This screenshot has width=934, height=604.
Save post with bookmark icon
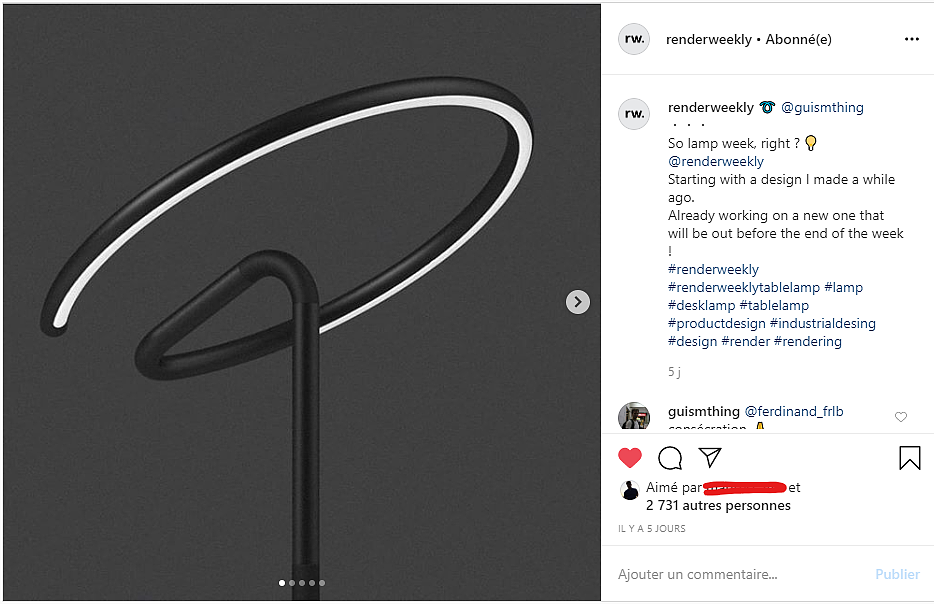tap(909, 458)
